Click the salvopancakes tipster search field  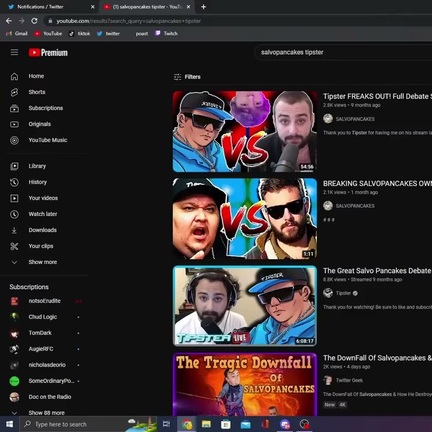click(x=343, y=52)
